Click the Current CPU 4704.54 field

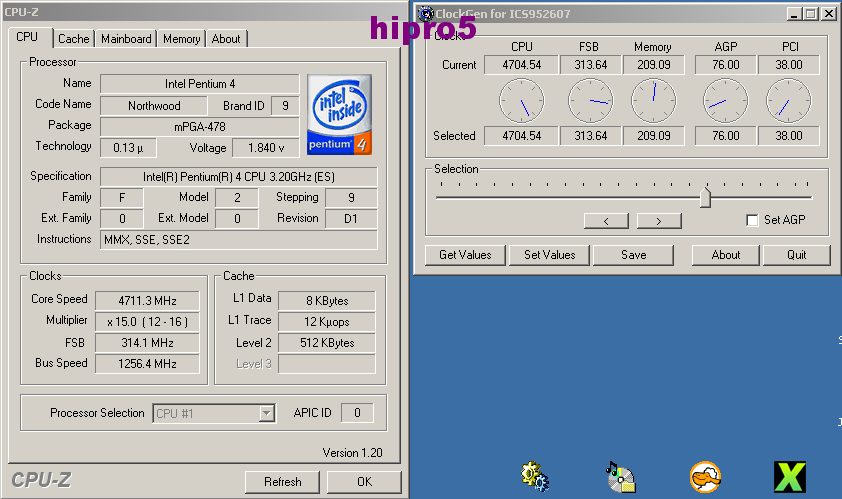pyautogui.click(x=521, y=65)
